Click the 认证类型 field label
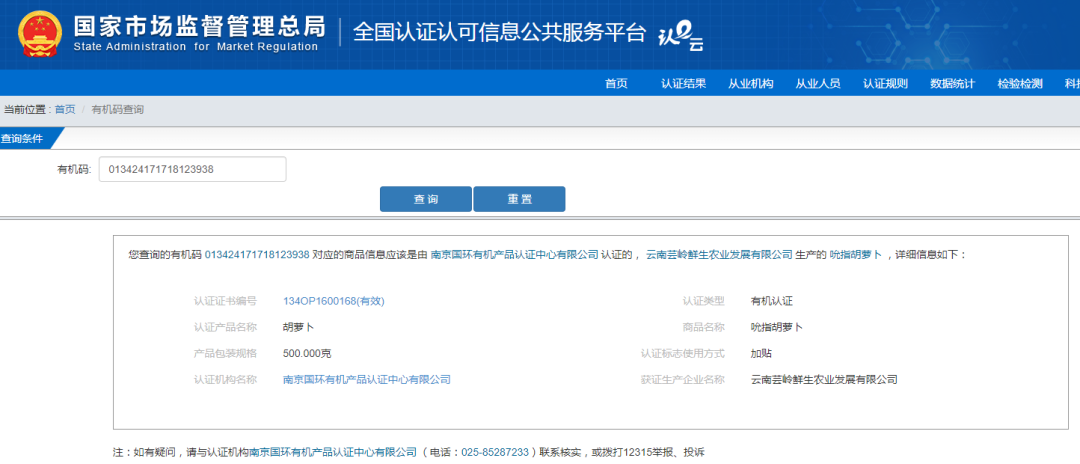Viewport: 1080px width, 464px height. 704,301
